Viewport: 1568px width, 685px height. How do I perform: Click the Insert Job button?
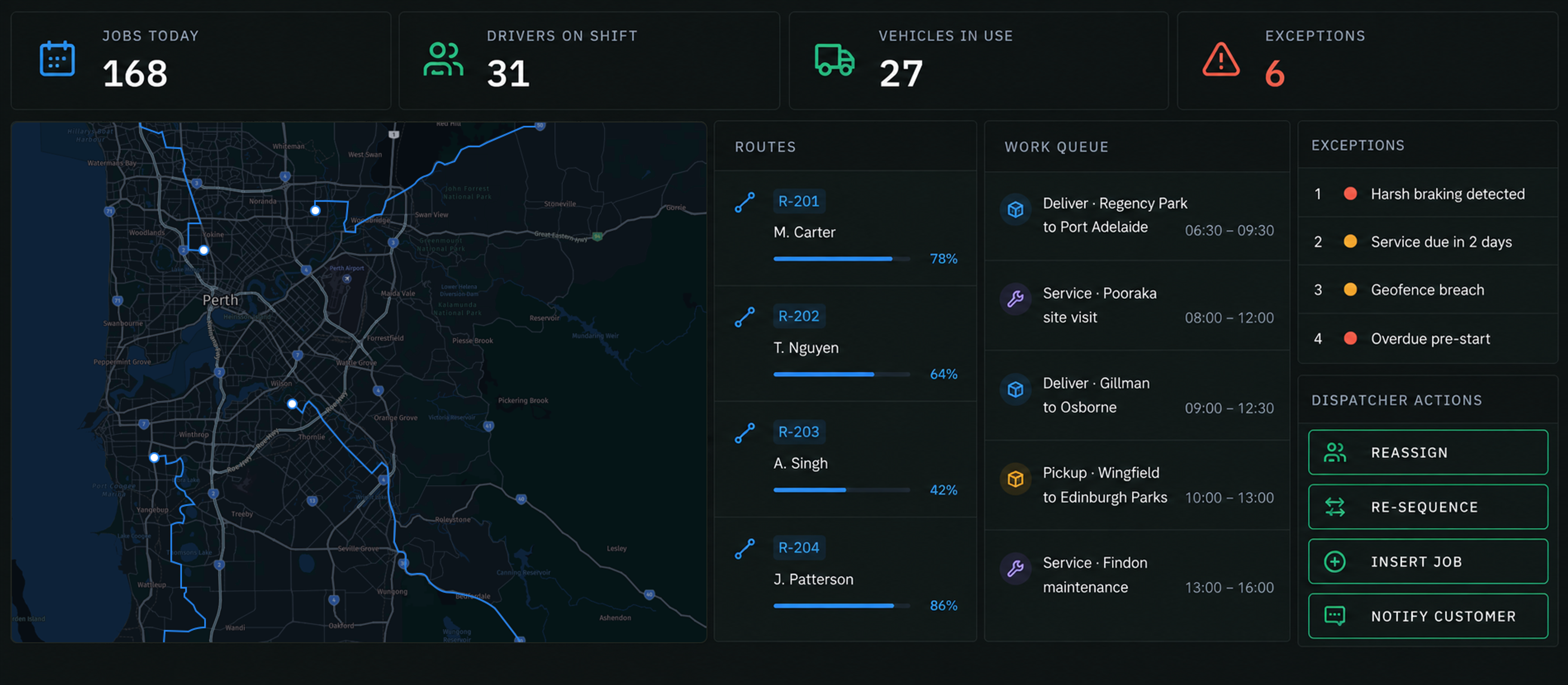1428,561
